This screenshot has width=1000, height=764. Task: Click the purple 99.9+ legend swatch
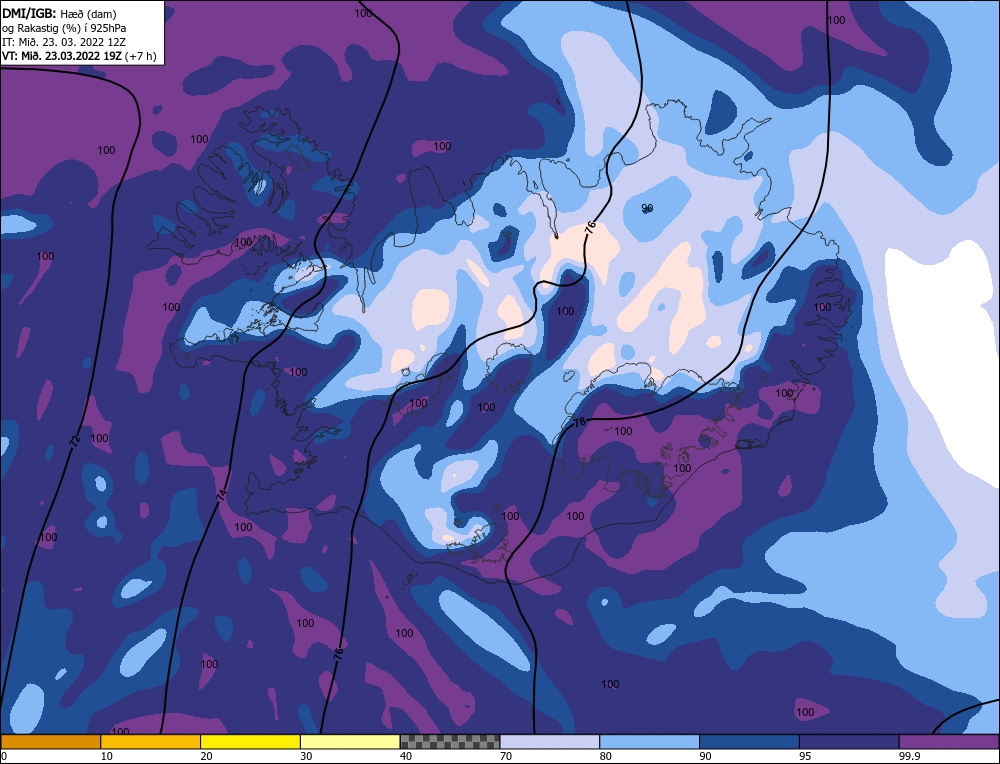(x=949, y=742)
